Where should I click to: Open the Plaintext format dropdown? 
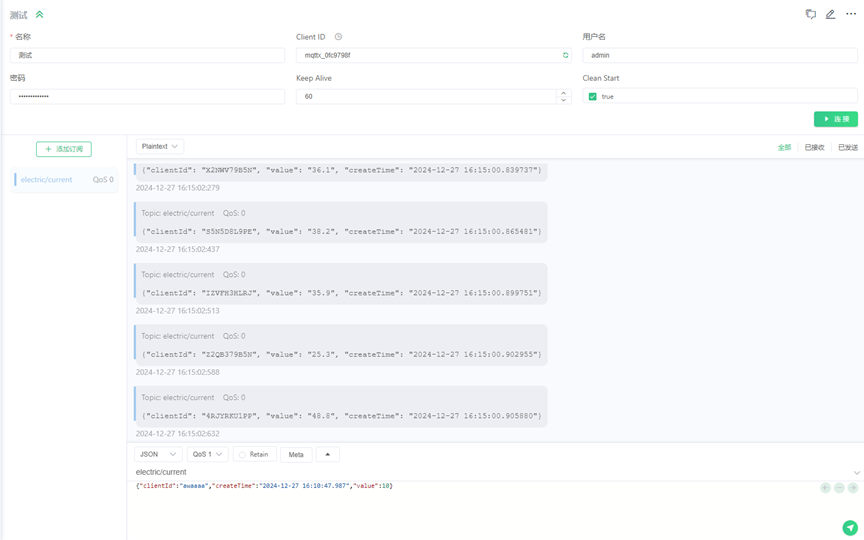click(160, 147)
